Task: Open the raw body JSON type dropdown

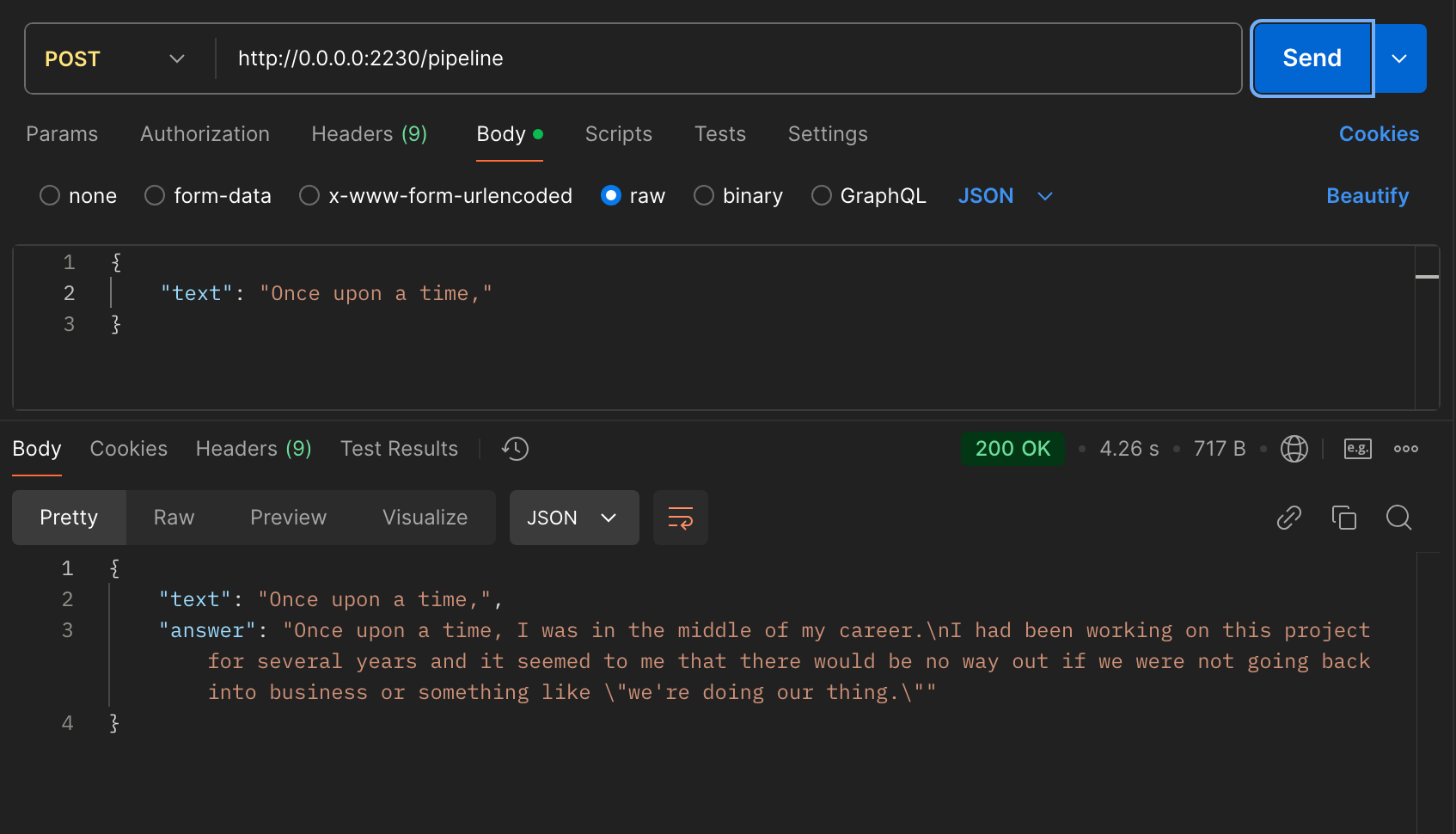Action: point(1005,196)
